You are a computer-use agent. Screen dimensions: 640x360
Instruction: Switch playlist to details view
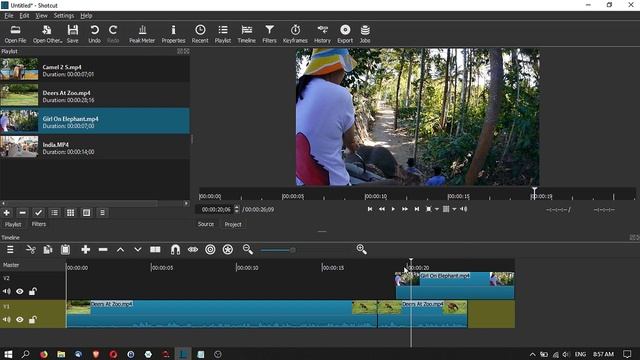tap(54, 213)
